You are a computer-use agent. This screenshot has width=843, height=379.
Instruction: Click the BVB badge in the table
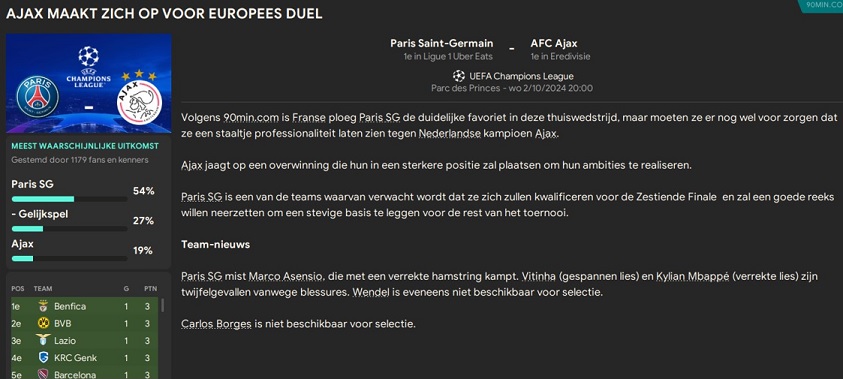(44, 324)
